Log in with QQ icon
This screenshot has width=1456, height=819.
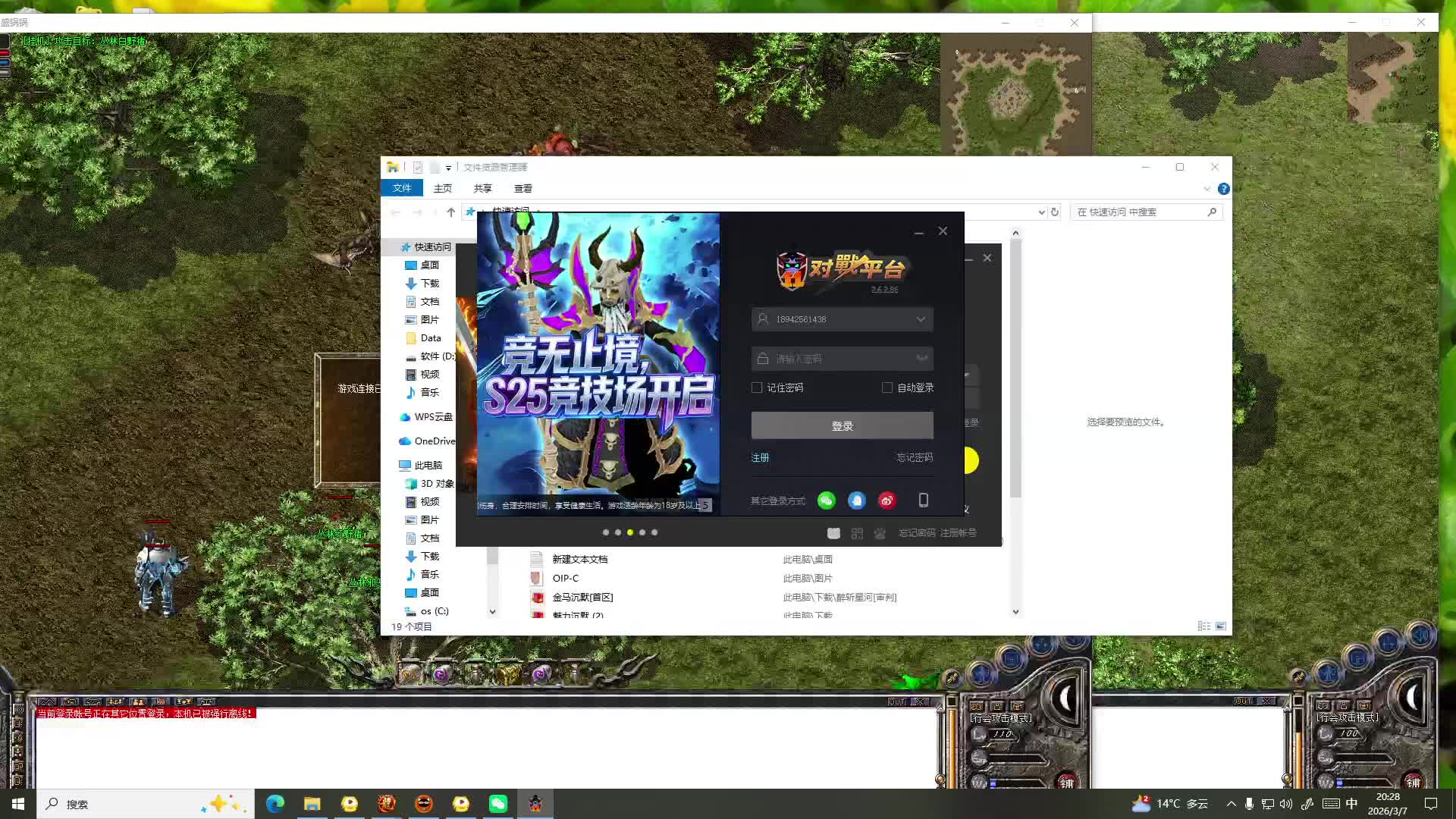[856, 500]
